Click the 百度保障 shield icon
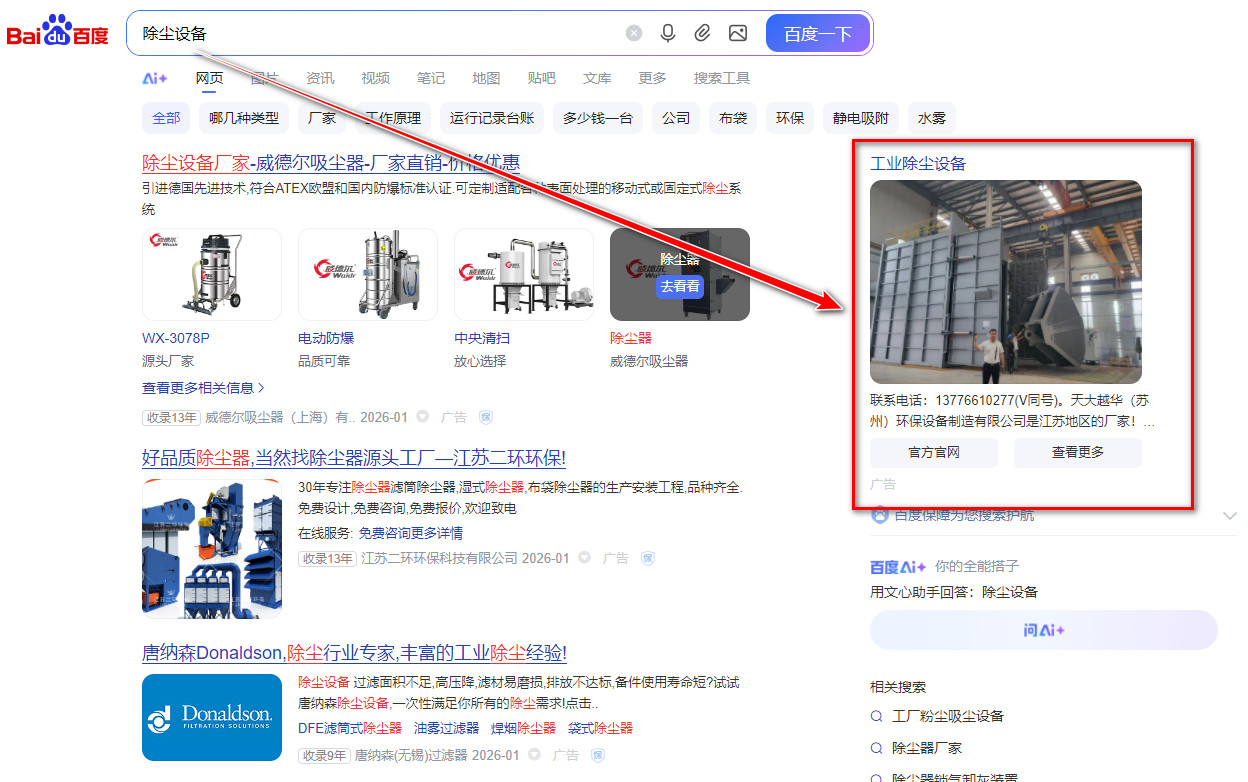 (878, 515)
